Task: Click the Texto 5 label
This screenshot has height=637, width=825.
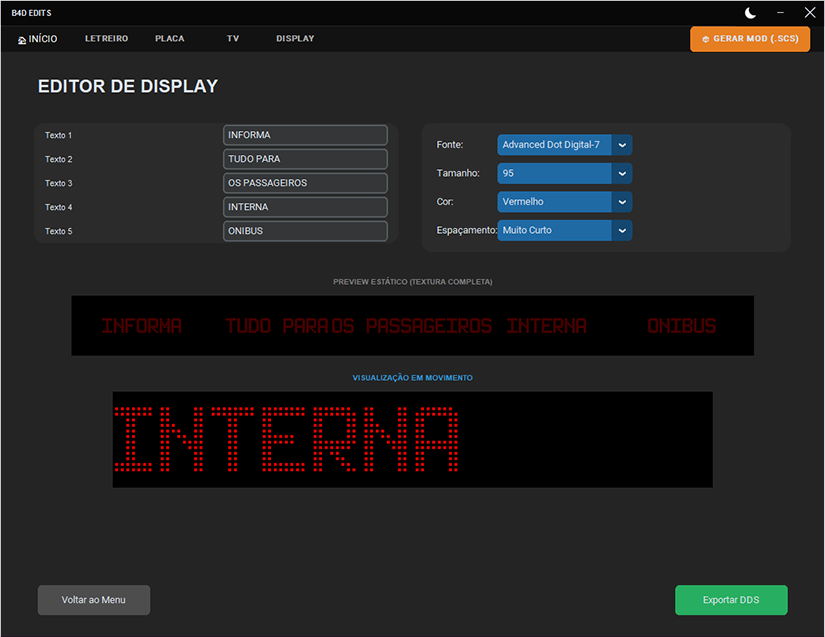Action: (x=58, y=231)
